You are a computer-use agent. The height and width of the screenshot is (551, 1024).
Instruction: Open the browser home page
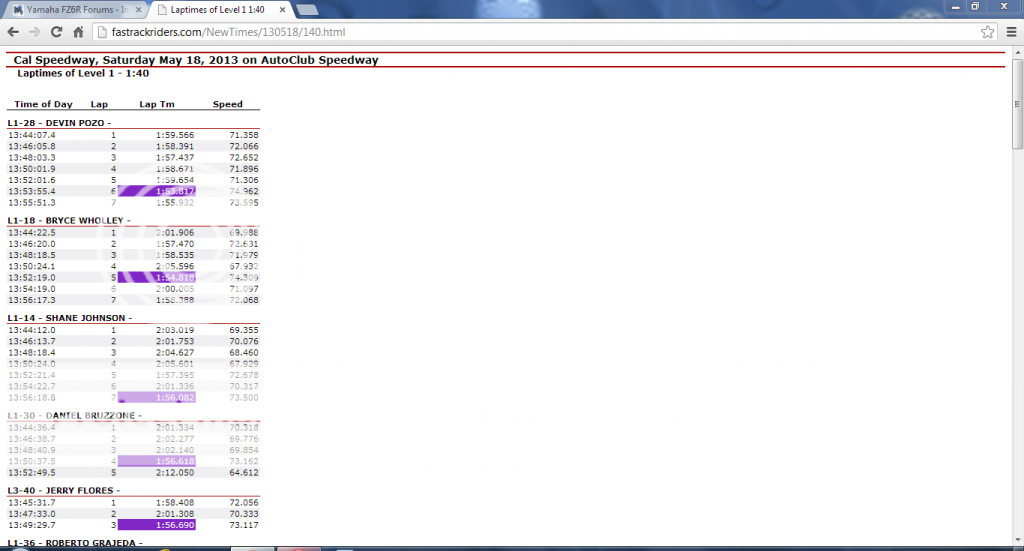[x=78, y=32]
